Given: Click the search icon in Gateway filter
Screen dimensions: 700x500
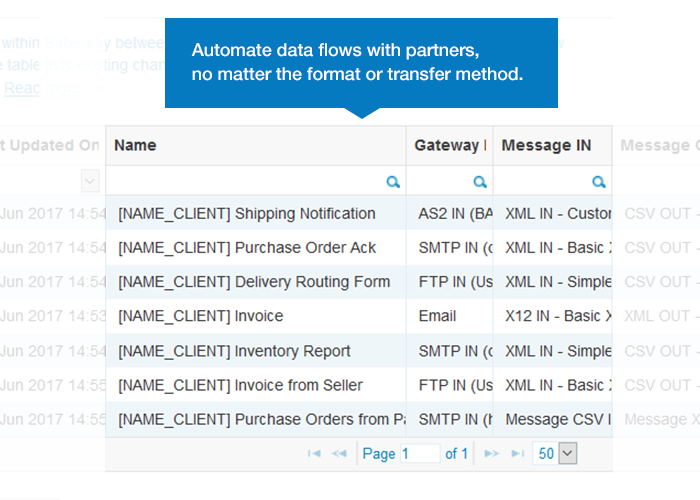Looking at the screenshot, I should pyautogui.click(x=480, y=182).
